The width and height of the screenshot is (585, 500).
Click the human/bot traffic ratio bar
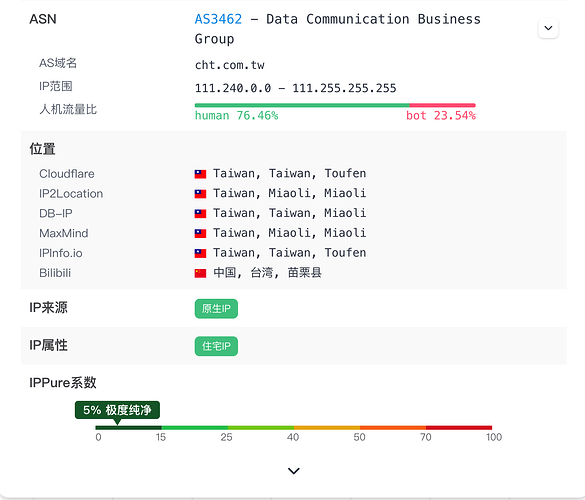point(335,106)
